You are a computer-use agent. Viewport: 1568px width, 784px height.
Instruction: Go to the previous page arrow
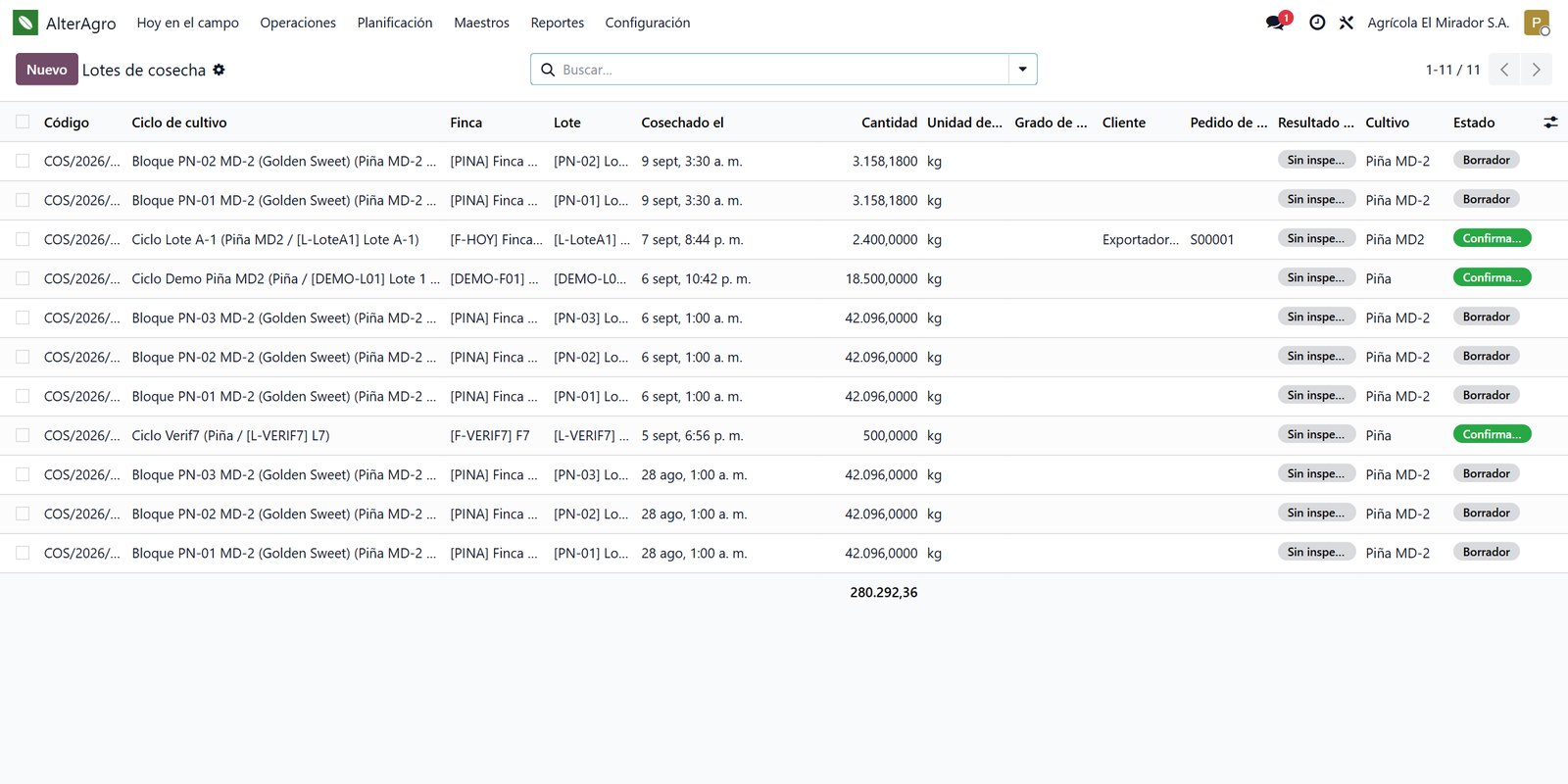click(1504, 70)
